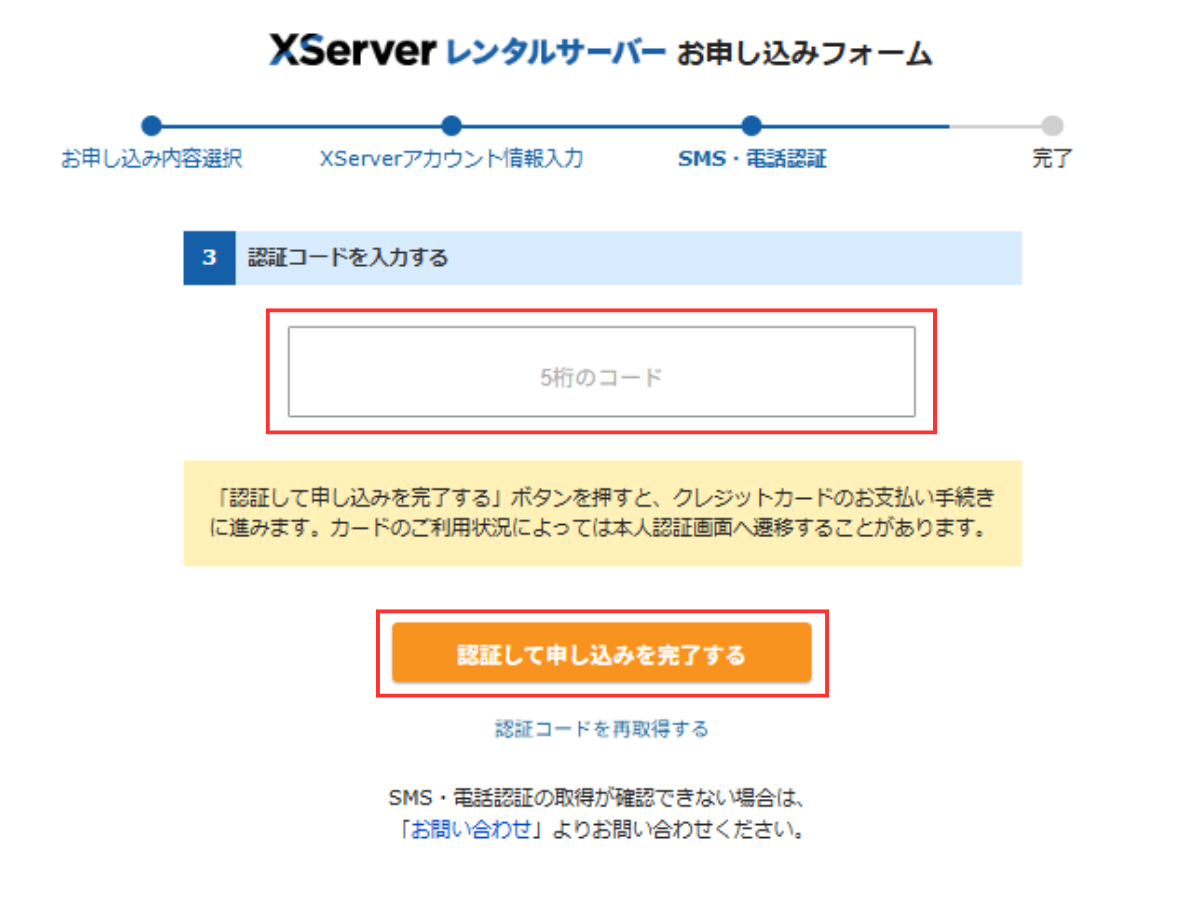The height and width of the screenshot is (900, 1200).
Task: Click the third step dot in progress bar
Action: 752,126
